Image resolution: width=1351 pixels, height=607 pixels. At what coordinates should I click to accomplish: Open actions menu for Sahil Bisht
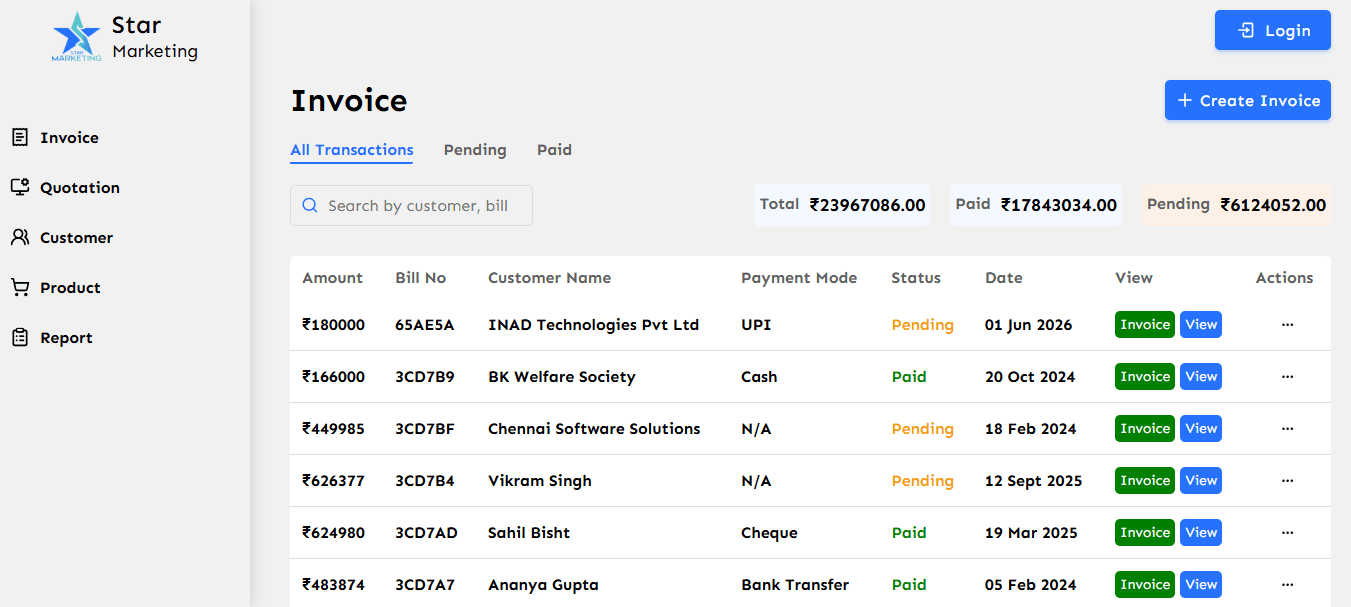[x=1287, y=533]
